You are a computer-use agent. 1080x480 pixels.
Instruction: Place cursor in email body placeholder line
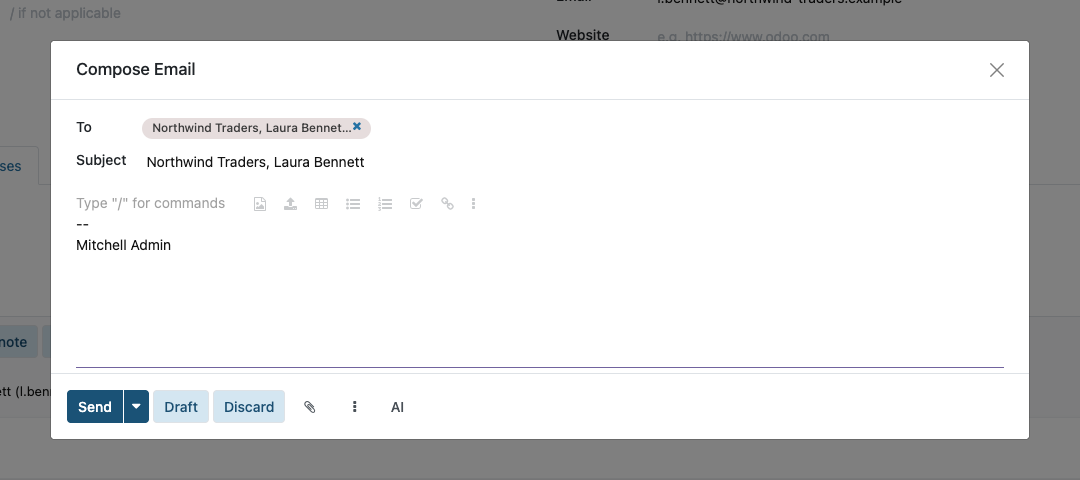point(150,203)
